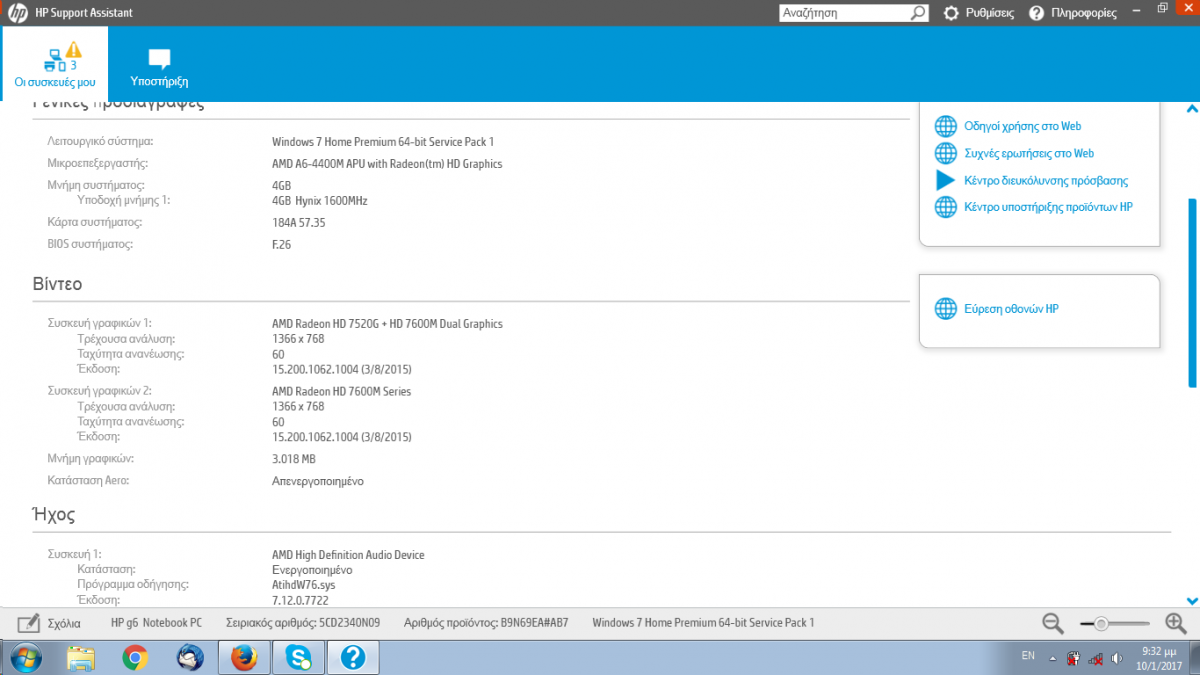Click BIOS version F.26
The height and width of the screenshot is (675, 1200).
(281, 244)
